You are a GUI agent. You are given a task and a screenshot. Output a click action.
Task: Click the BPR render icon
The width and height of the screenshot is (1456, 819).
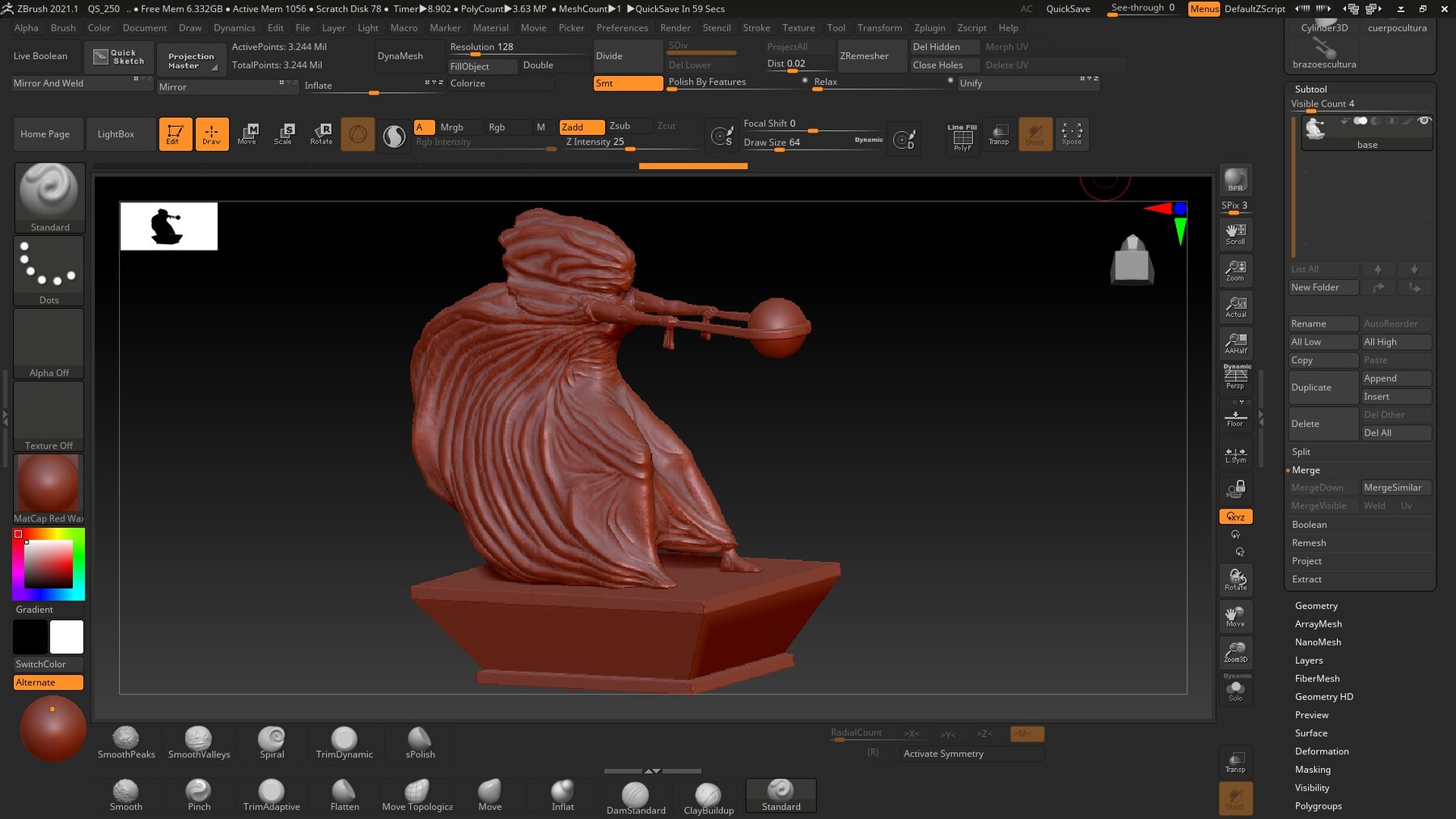pos(1235,180)
